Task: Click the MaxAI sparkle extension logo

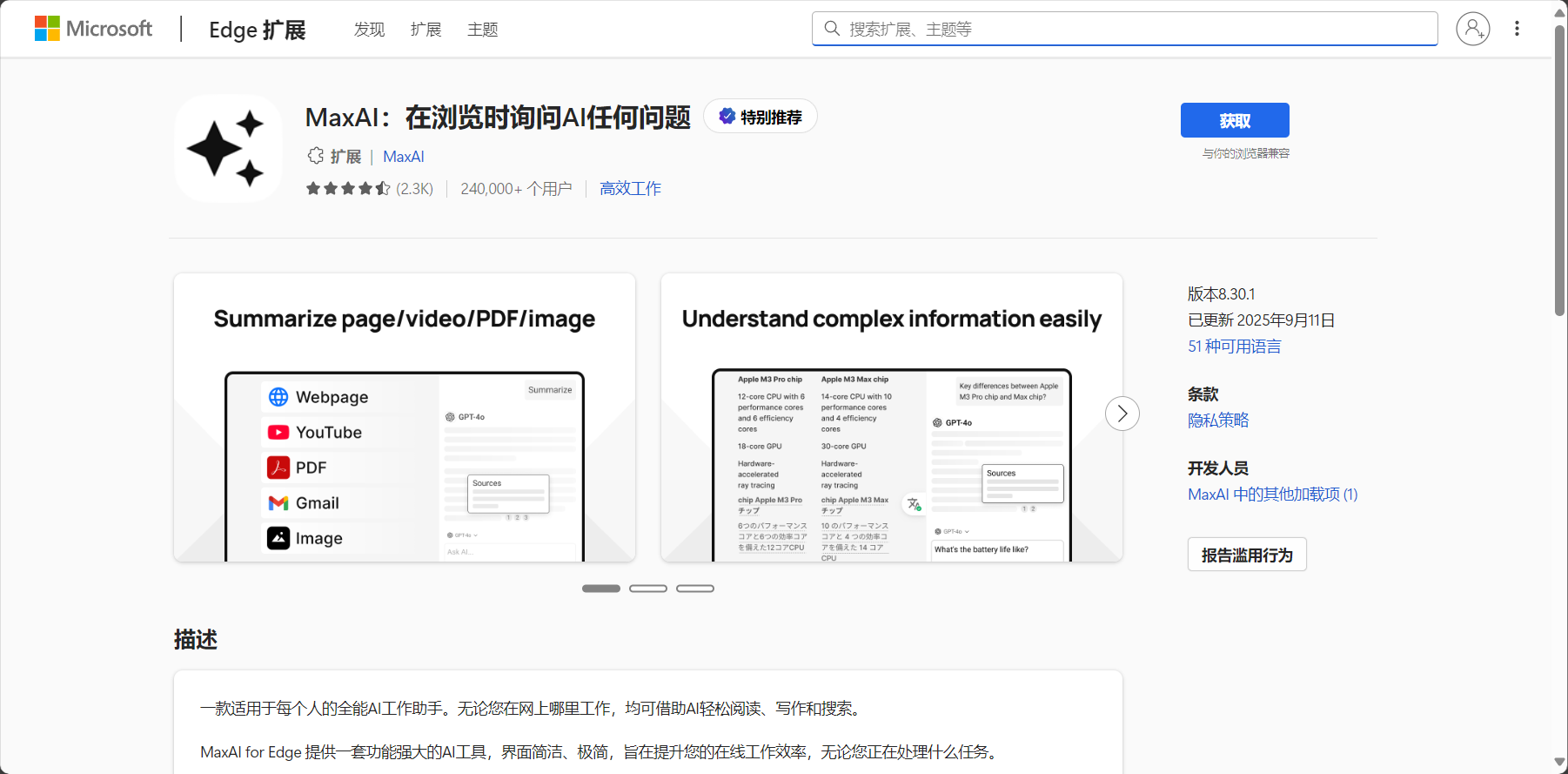Action: coord(228,149)
